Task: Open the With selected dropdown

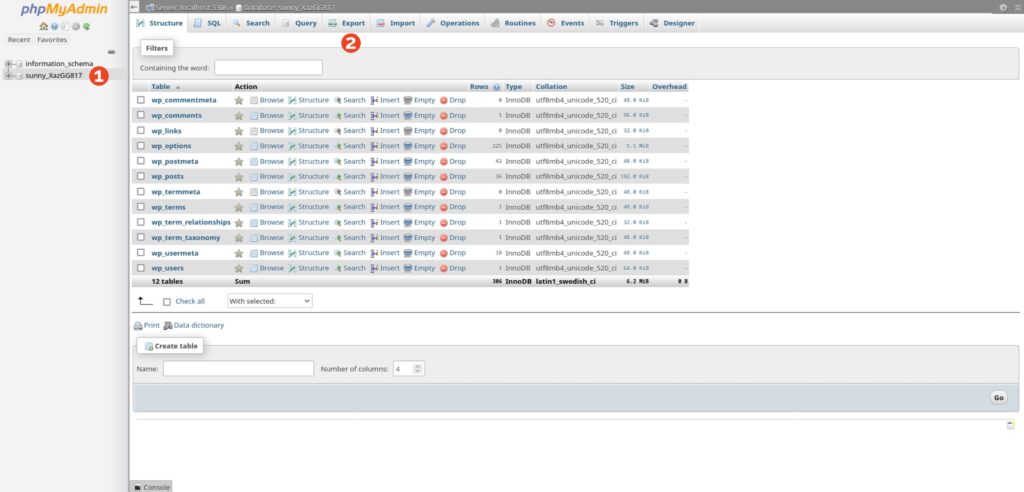Action: 270,301
